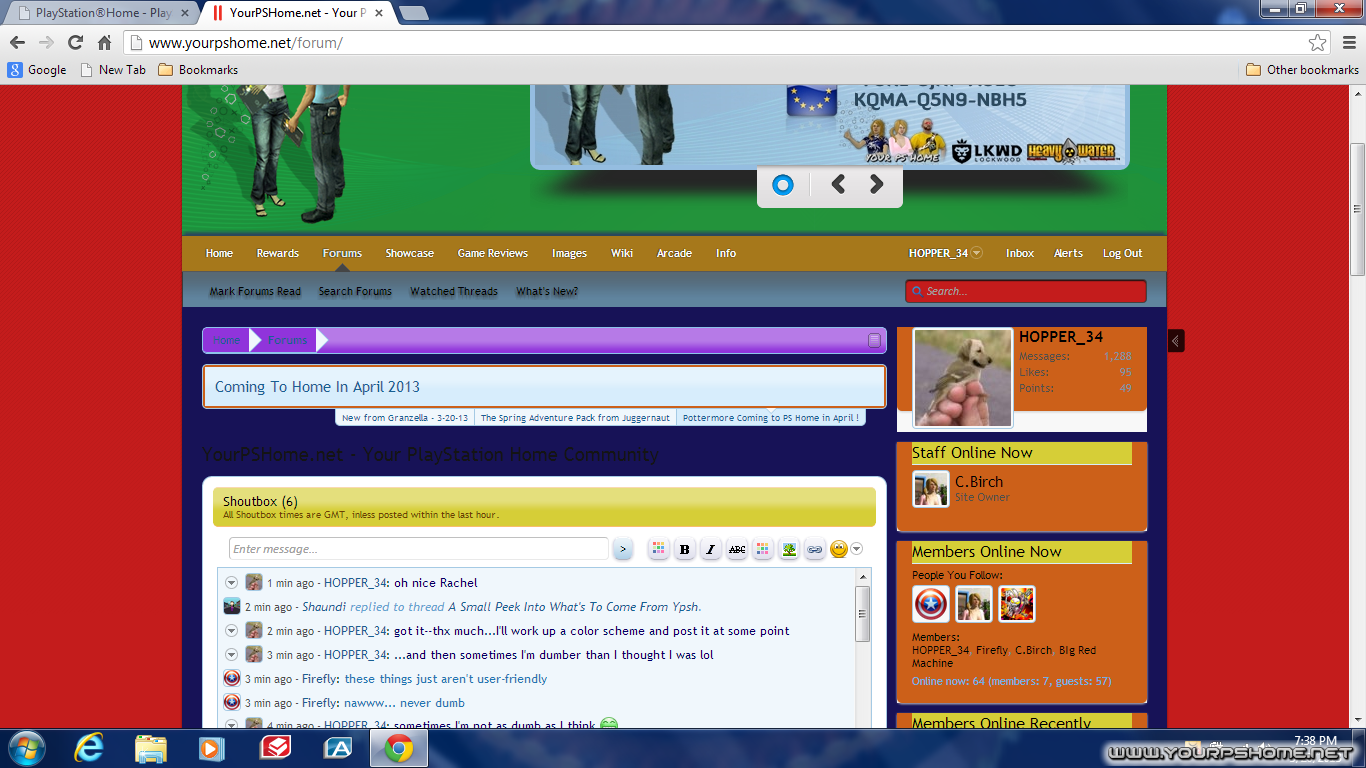Click the Chrome address bar URL
1366x768 pixels.
(x=245, y=43)
